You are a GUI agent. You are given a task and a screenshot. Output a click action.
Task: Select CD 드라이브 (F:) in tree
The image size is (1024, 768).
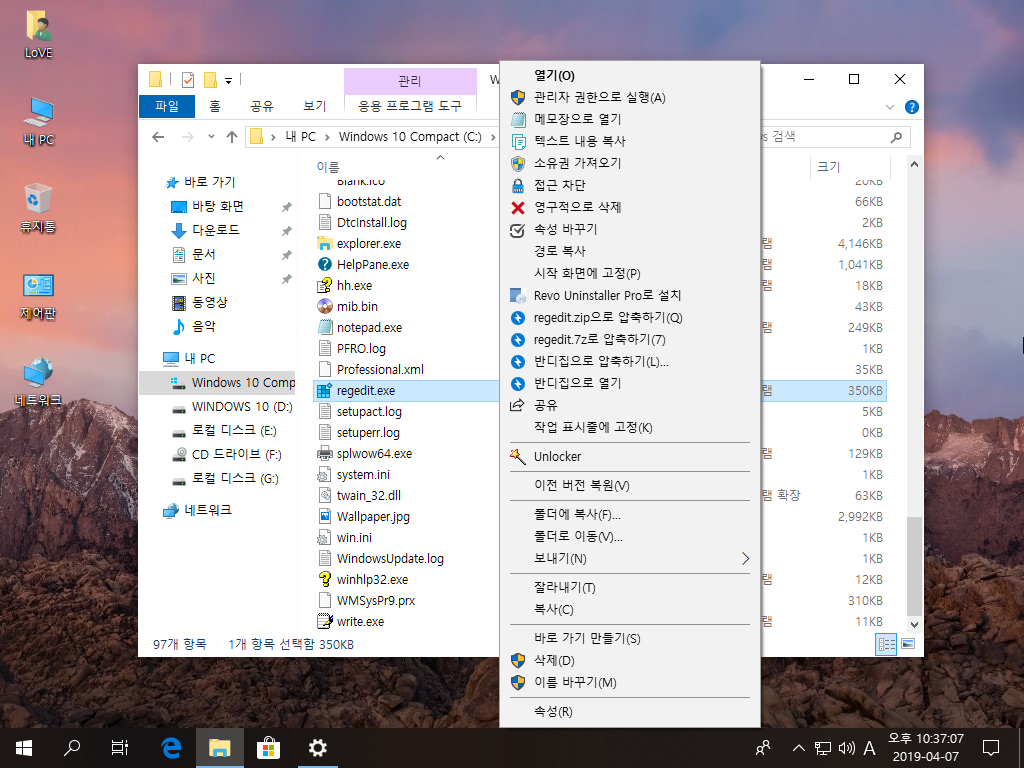click(x=236, y=455)
